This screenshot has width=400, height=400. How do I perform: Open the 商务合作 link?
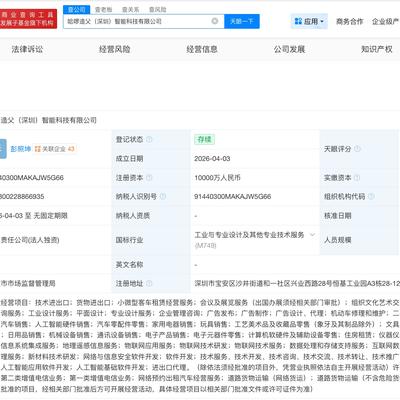pos(349,22)
